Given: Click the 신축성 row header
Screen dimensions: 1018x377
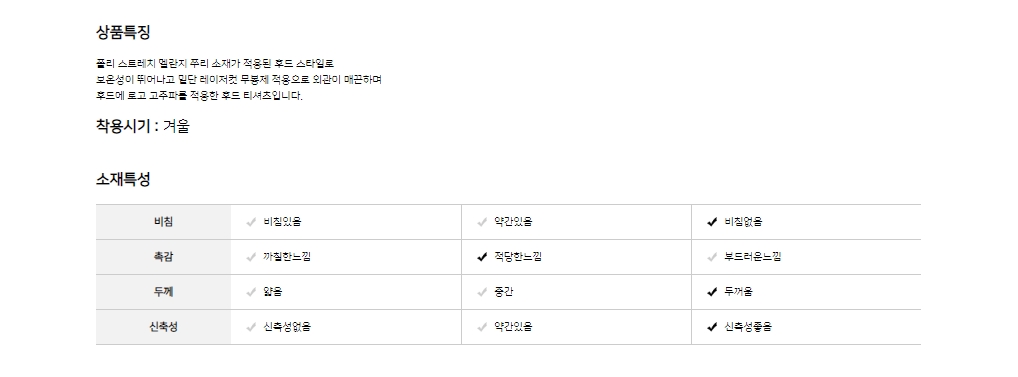Looking at the screenshot, I should (164, 327).
